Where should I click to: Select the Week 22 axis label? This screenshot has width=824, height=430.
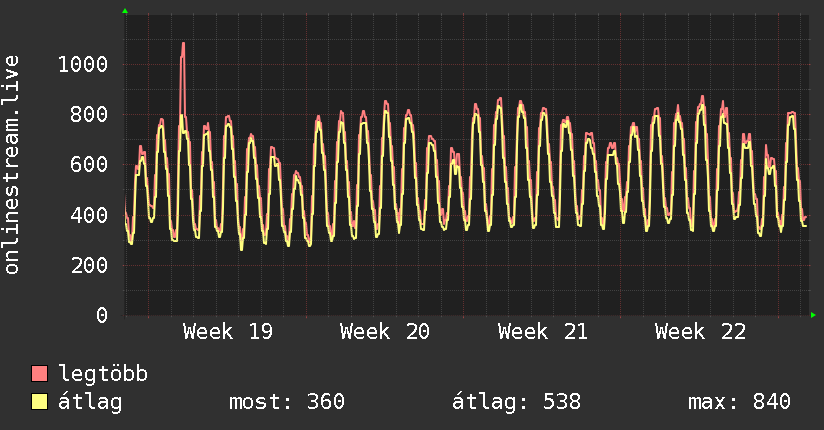700,332
